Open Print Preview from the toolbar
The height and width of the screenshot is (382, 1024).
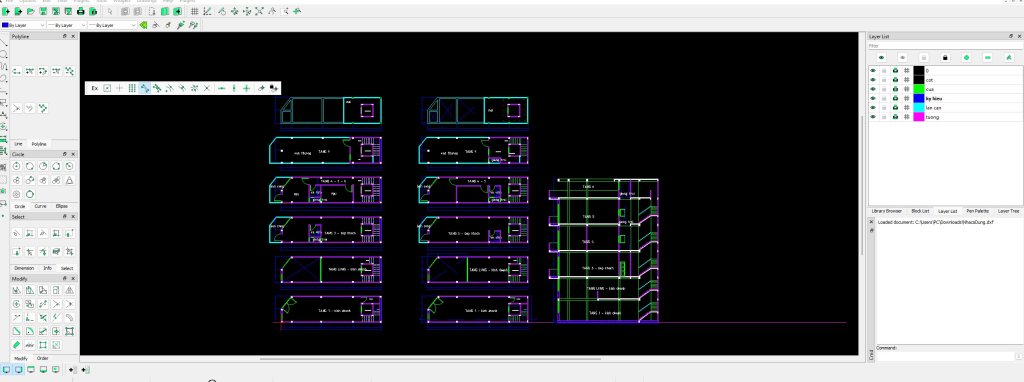point(93,11)
